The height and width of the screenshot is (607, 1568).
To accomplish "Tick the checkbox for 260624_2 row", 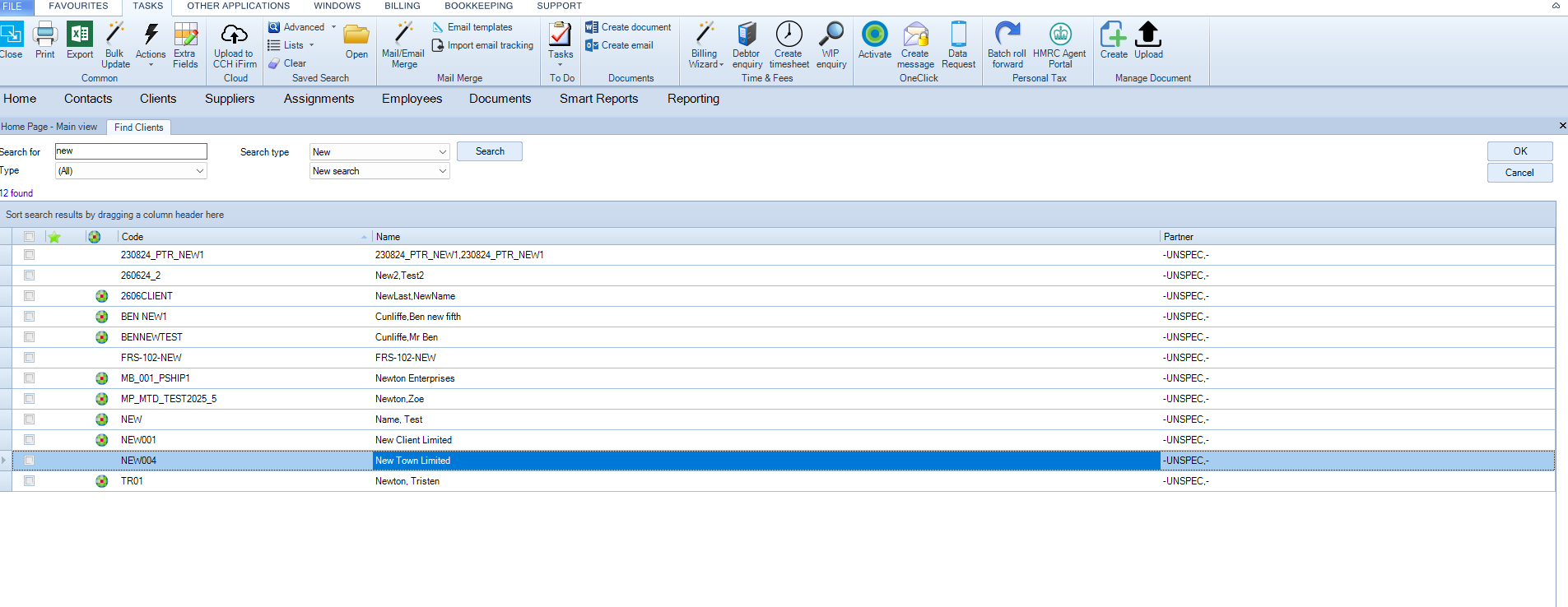I will pos(29,276).
